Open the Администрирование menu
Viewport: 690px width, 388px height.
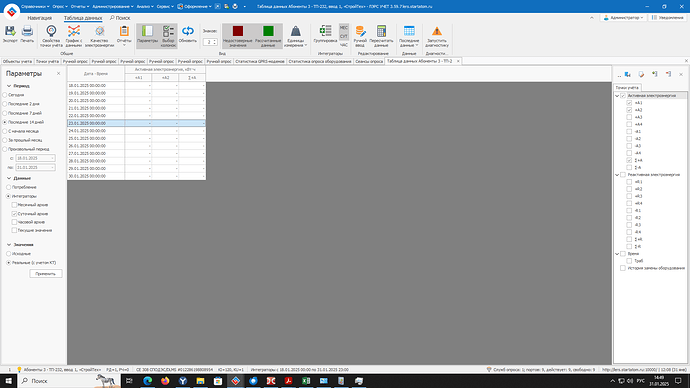pyautogui.click(x=113, y=6)
